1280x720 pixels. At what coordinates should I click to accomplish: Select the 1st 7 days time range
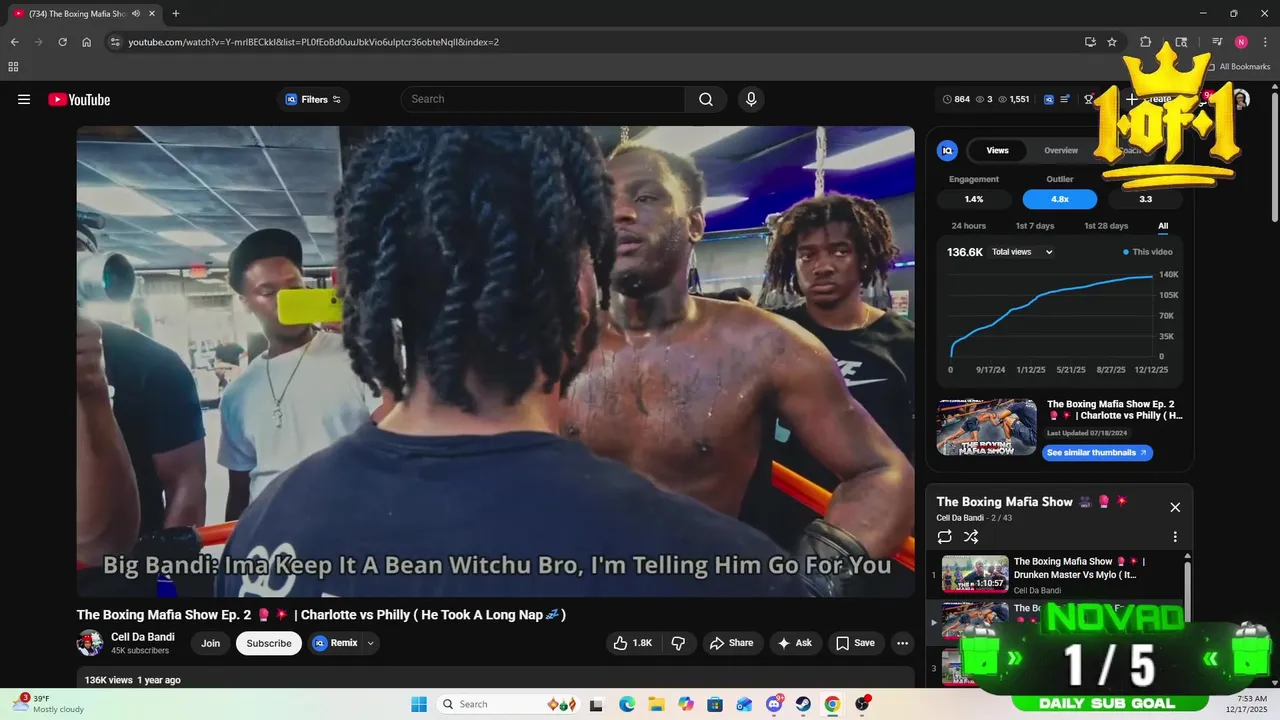[x=1035, y=226]
